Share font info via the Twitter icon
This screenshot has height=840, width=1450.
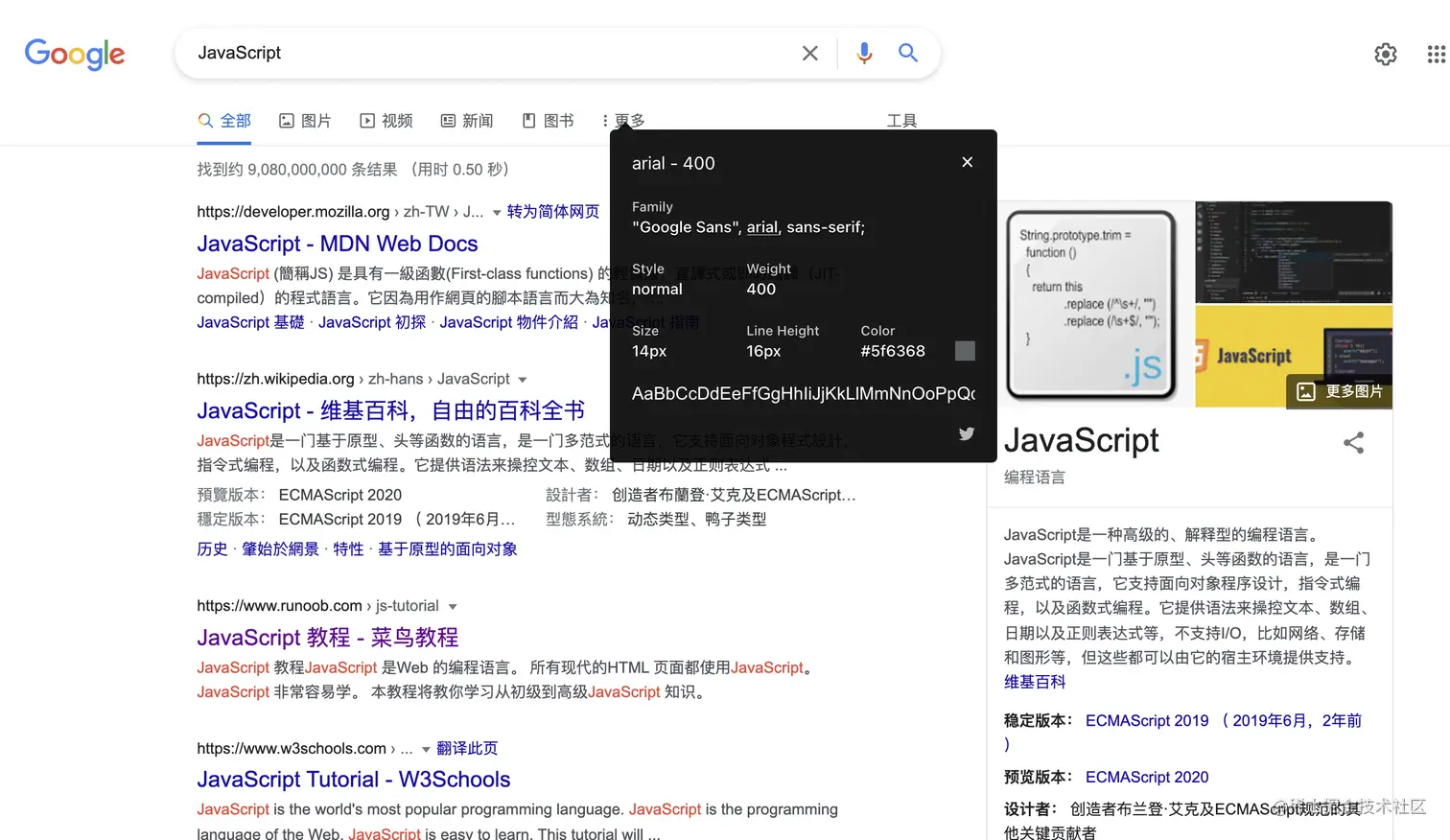(967, 433)
